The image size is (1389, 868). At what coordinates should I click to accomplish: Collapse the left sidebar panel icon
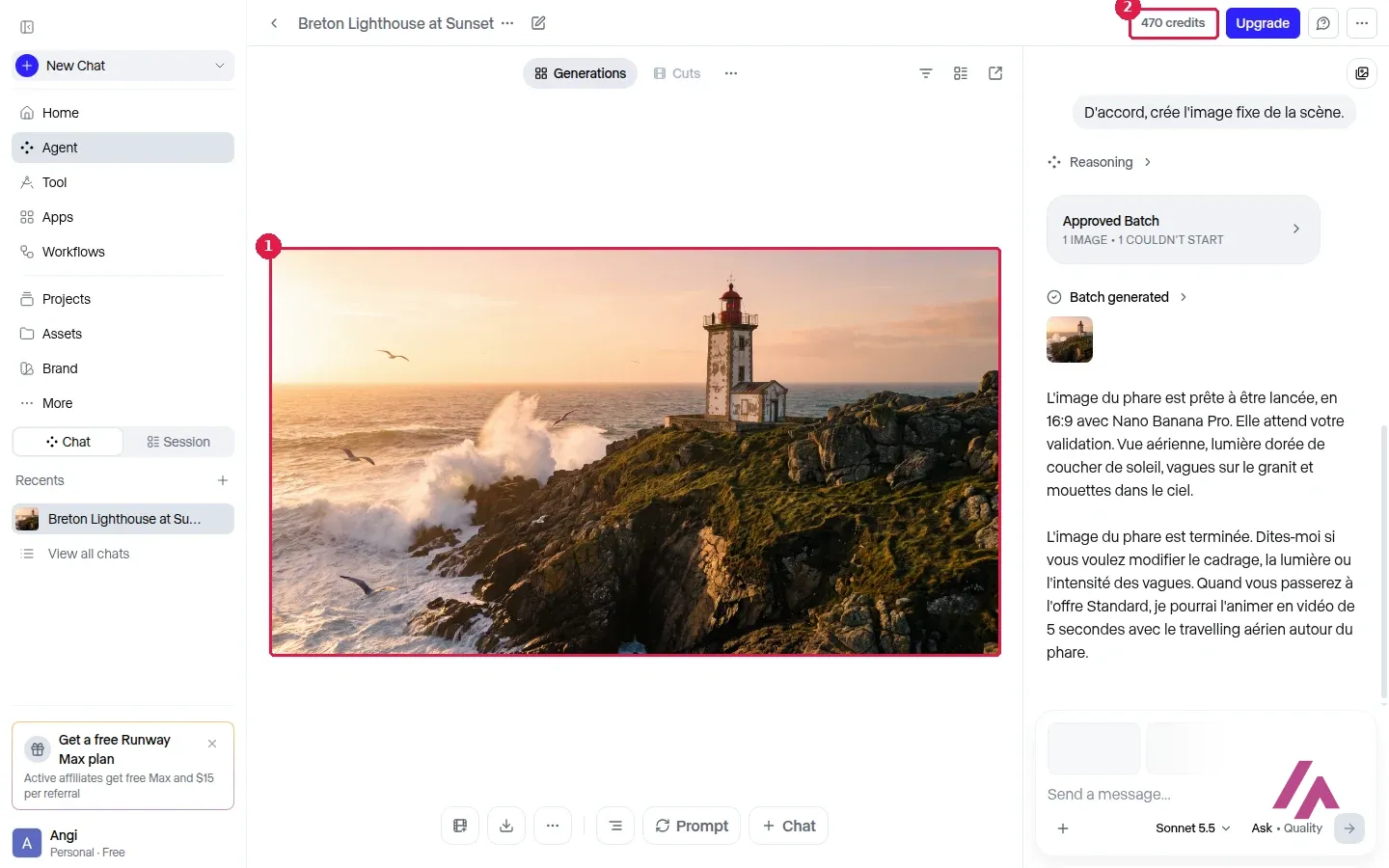point(27,27)
